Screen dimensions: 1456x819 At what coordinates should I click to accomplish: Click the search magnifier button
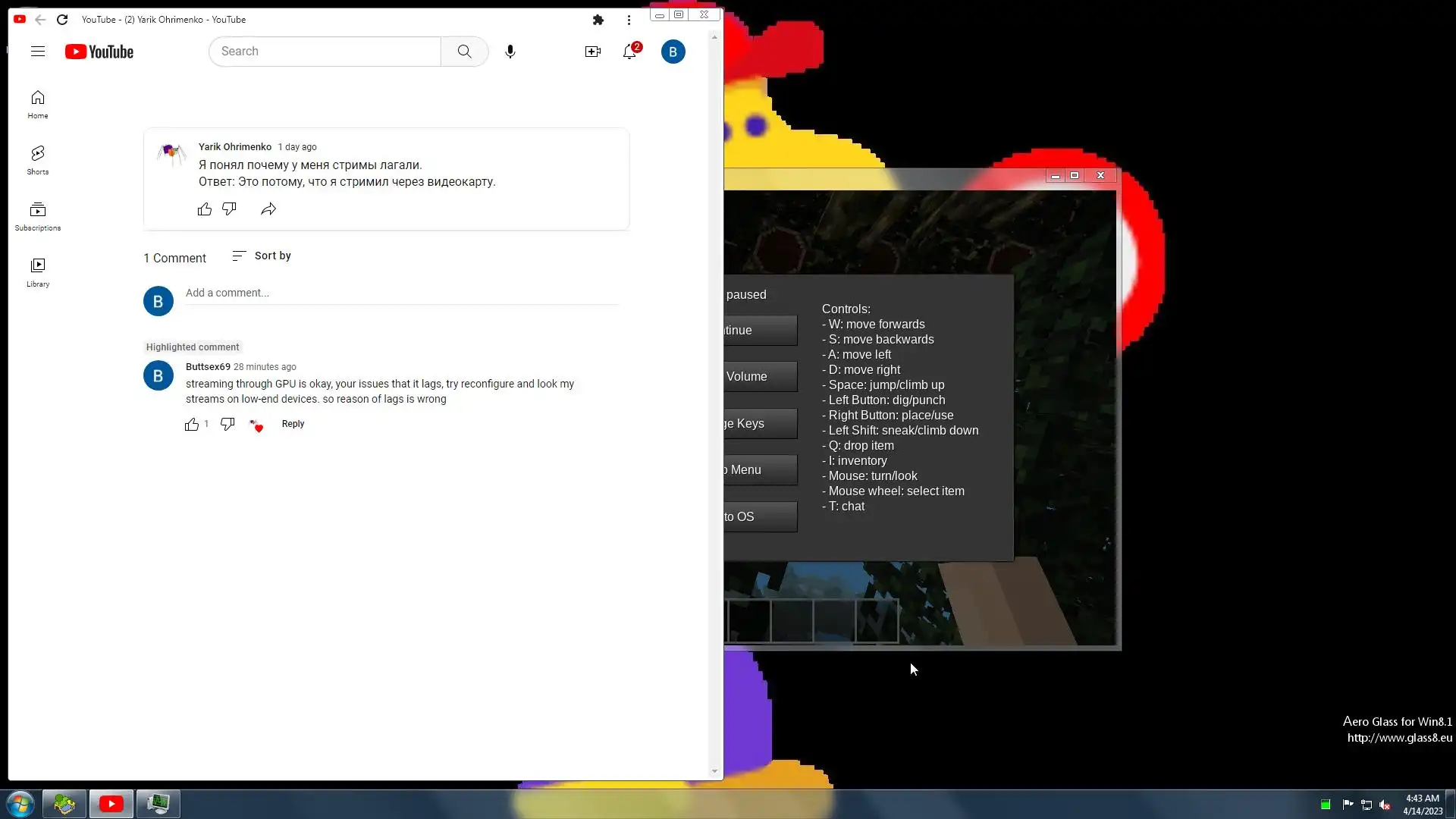464,52
